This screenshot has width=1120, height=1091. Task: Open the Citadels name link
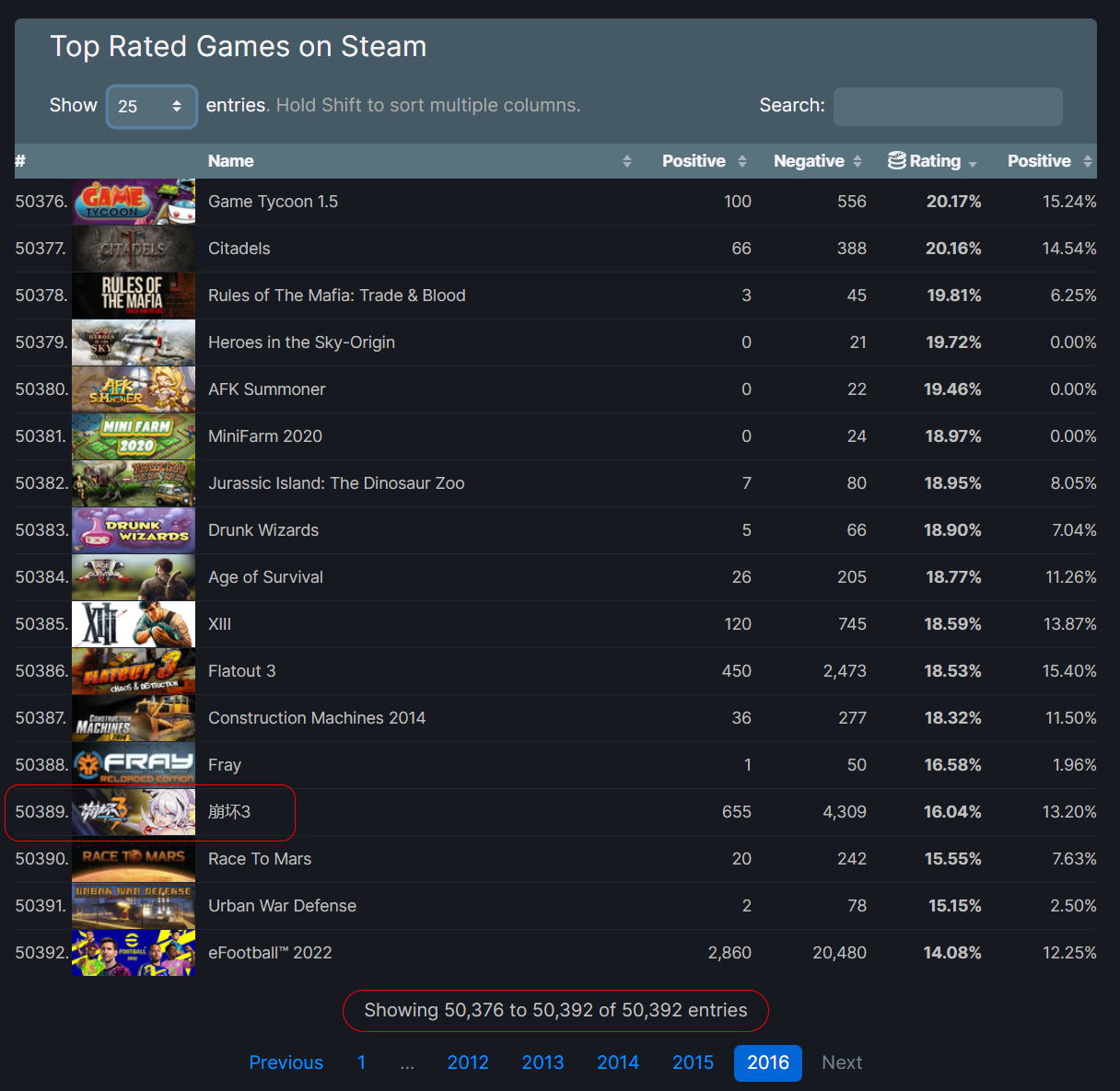(239, 249)
